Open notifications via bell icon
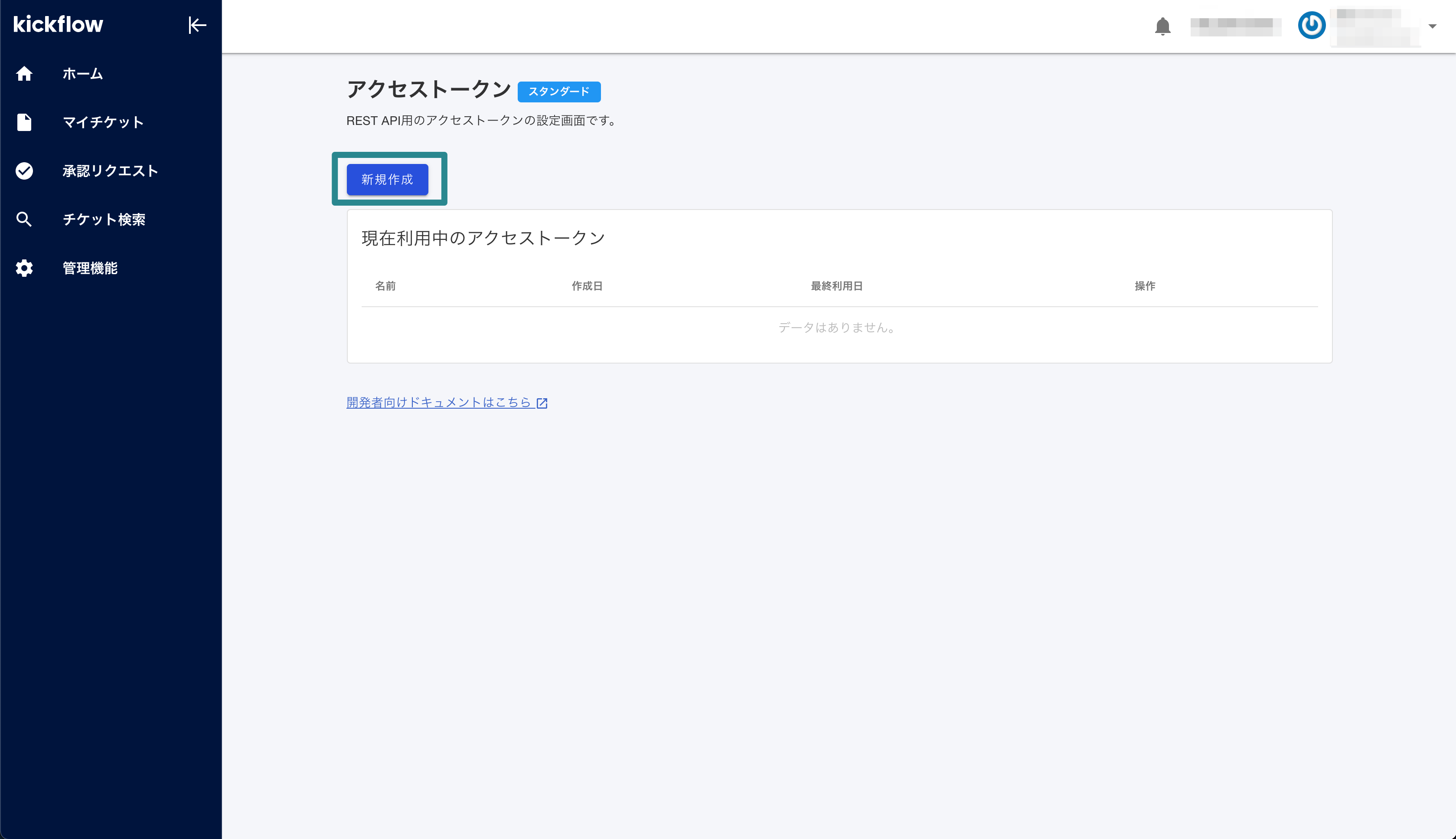Viewport: 1456px width, 839px height. click(x=1162, y=26)
